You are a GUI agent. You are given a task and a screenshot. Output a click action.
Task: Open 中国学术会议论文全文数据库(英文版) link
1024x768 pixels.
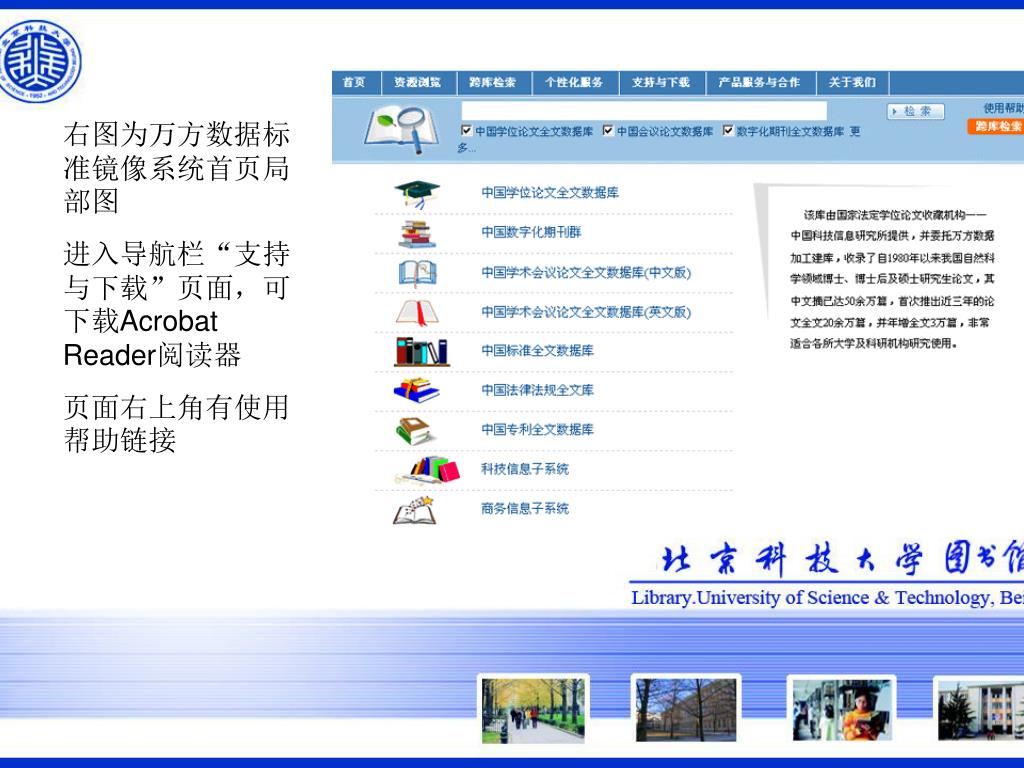coord(586,312)
